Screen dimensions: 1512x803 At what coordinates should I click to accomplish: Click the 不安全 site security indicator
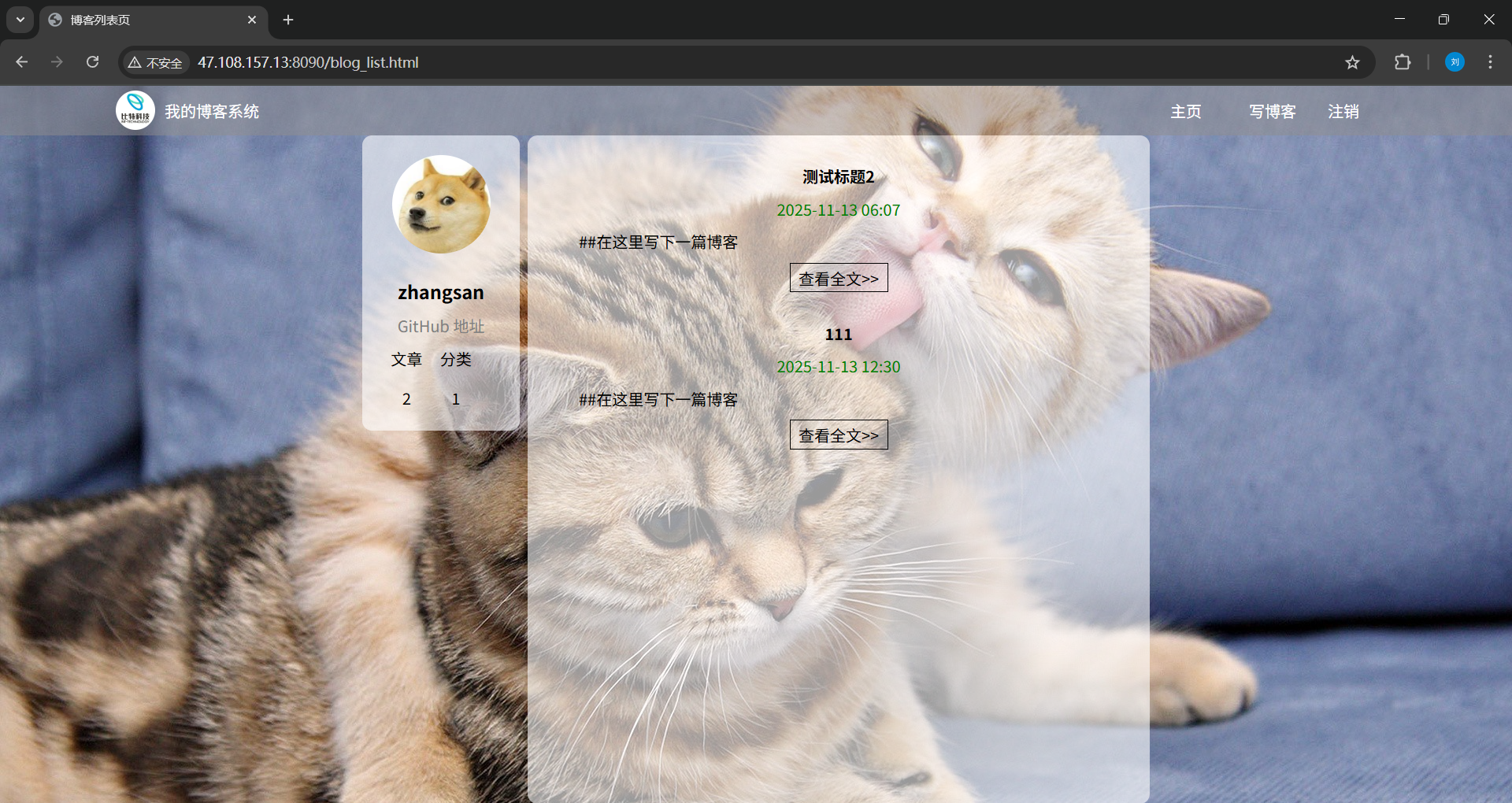156,62
